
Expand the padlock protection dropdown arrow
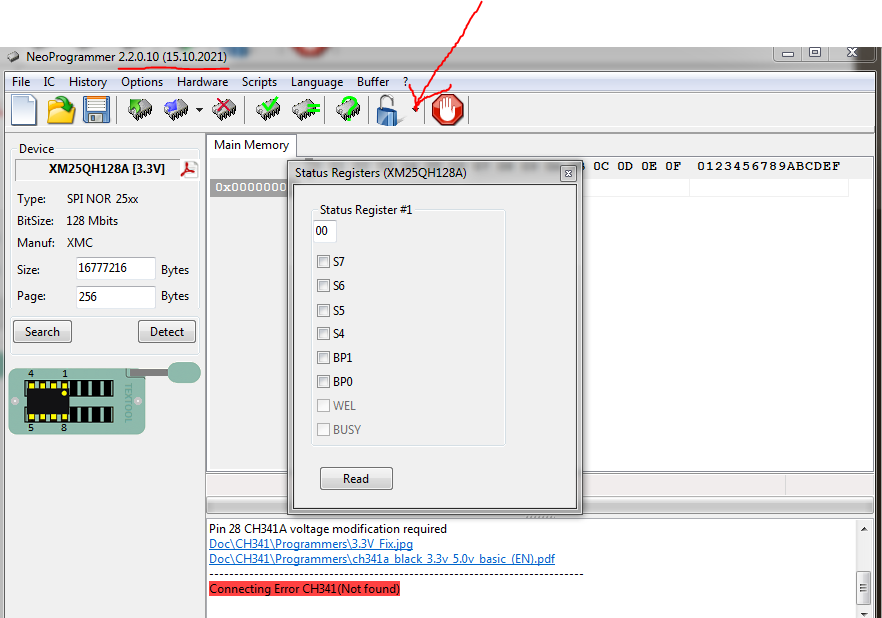click(416, 110)
